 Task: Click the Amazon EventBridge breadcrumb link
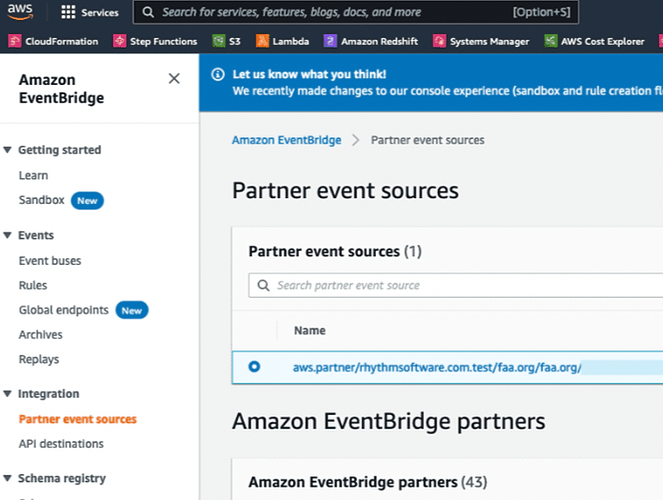(286, 140)
